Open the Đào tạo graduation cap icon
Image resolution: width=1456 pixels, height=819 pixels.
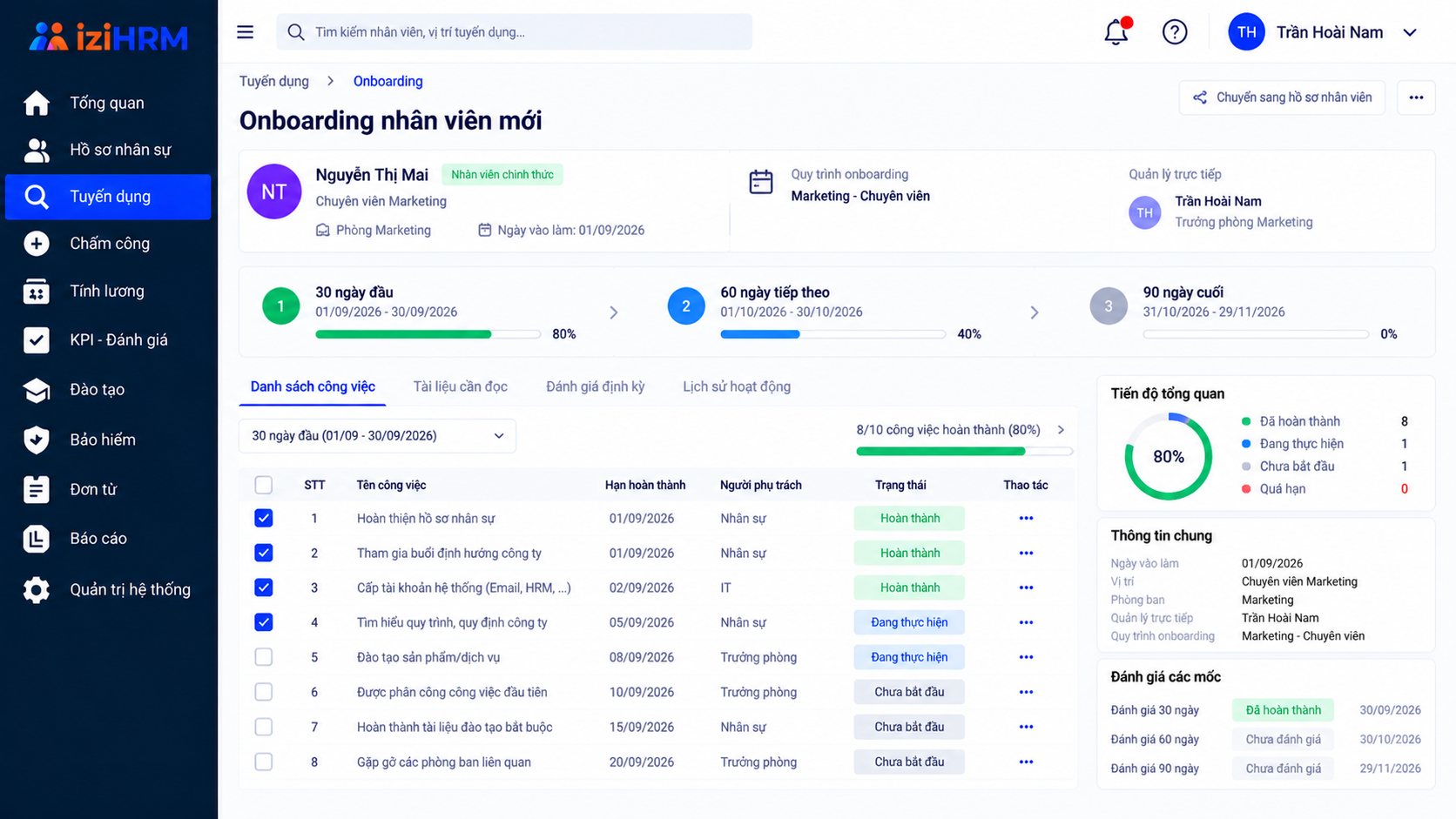[37, 390]
